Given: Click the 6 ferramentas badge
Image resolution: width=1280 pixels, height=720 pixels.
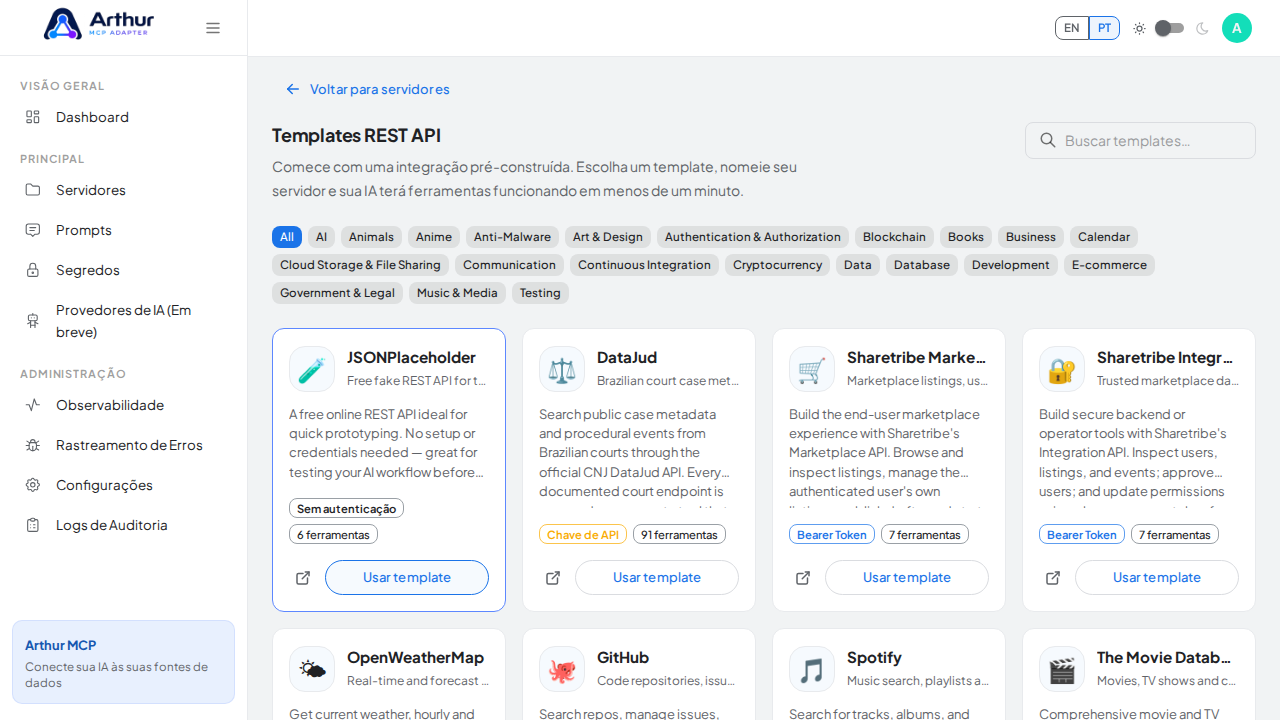Looking at the screenshot, I should (x=333, y=535).
